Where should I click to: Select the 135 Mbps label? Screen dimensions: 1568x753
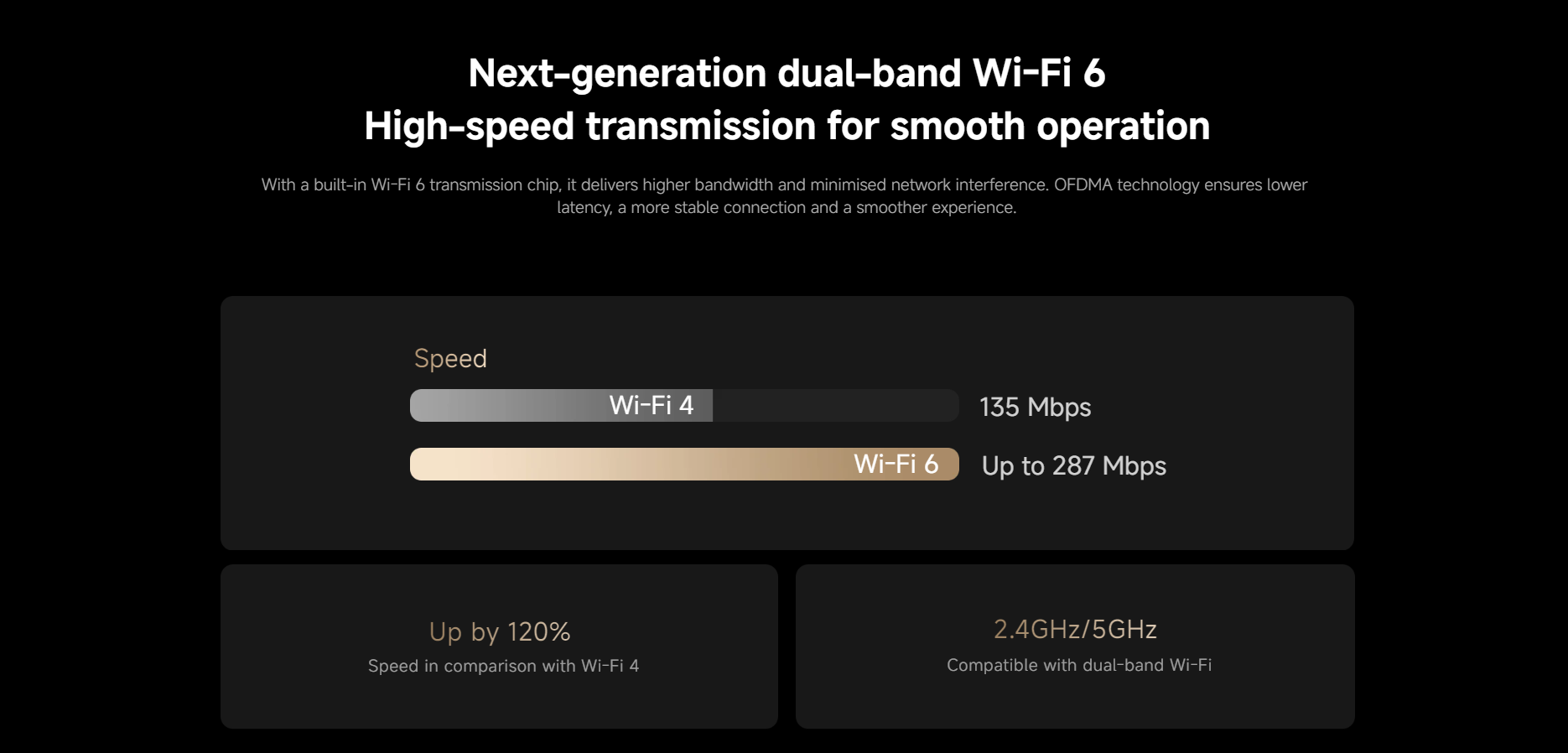point(1036,408)
